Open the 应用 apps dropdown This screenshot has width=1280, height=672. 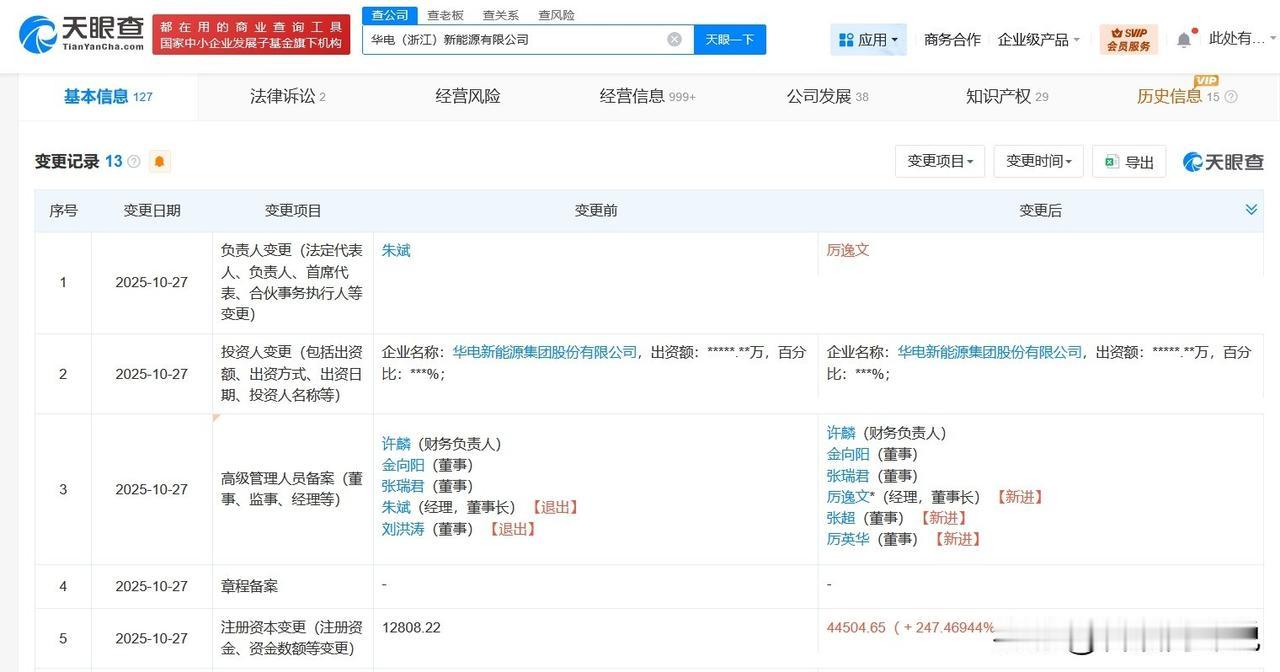(868, 39)
